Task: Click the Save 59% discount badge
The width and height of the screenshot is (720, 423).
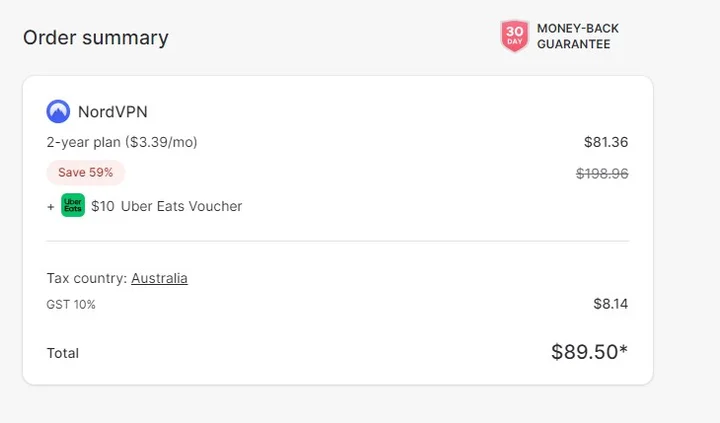Action: pyautogui.click(x=85, y=172)
